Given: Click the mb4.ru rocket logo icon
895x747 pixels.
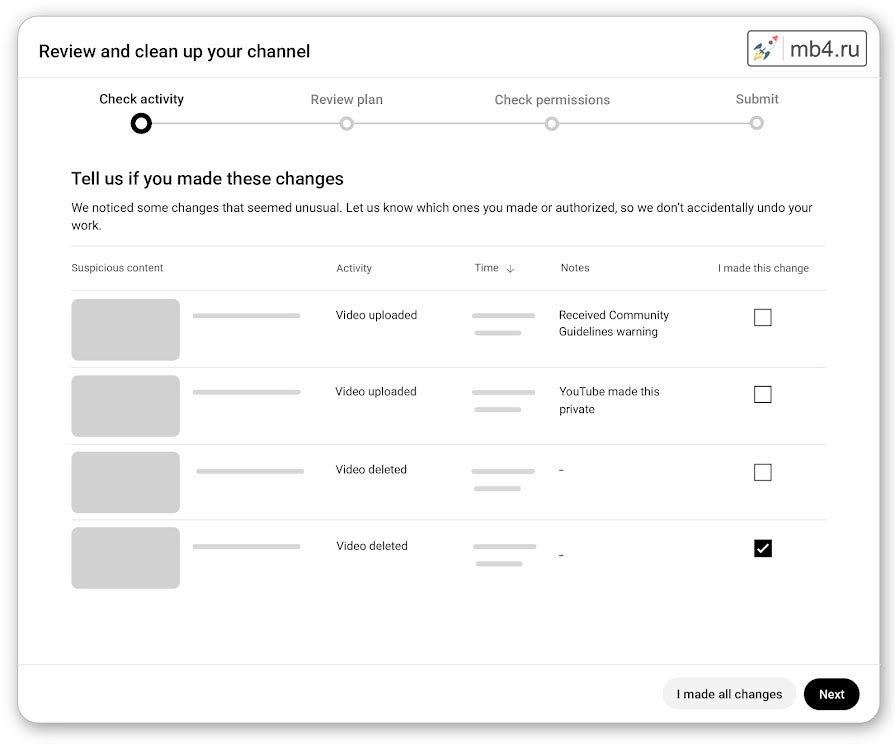Looking at the screenshot, I should [x=765, y=49].
